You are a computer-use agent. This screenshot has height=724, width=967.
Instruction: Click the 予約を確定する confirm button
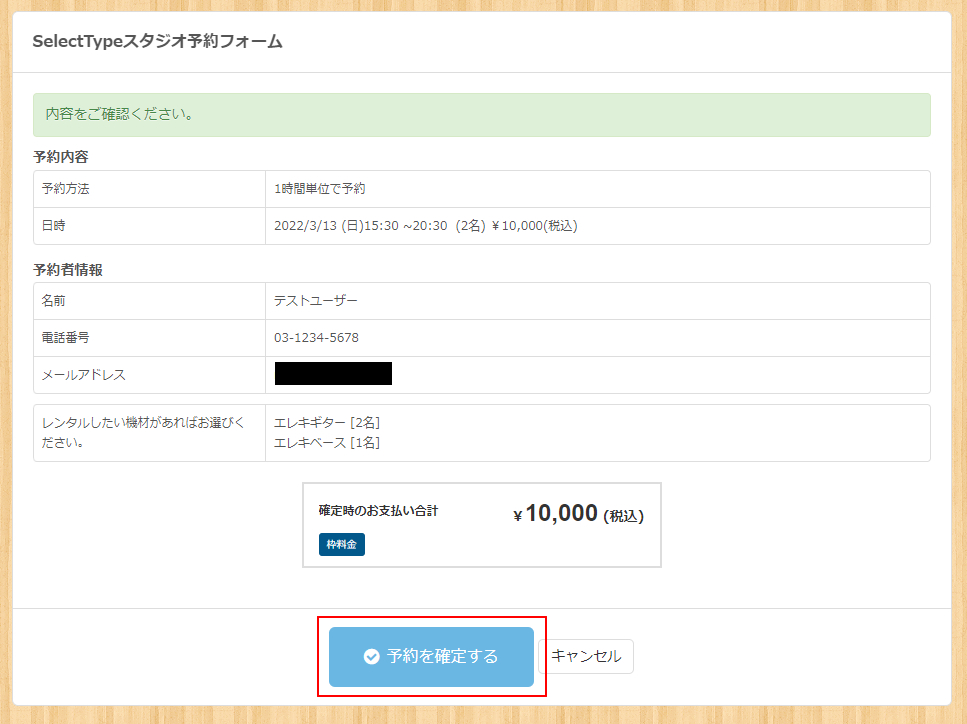431,657
